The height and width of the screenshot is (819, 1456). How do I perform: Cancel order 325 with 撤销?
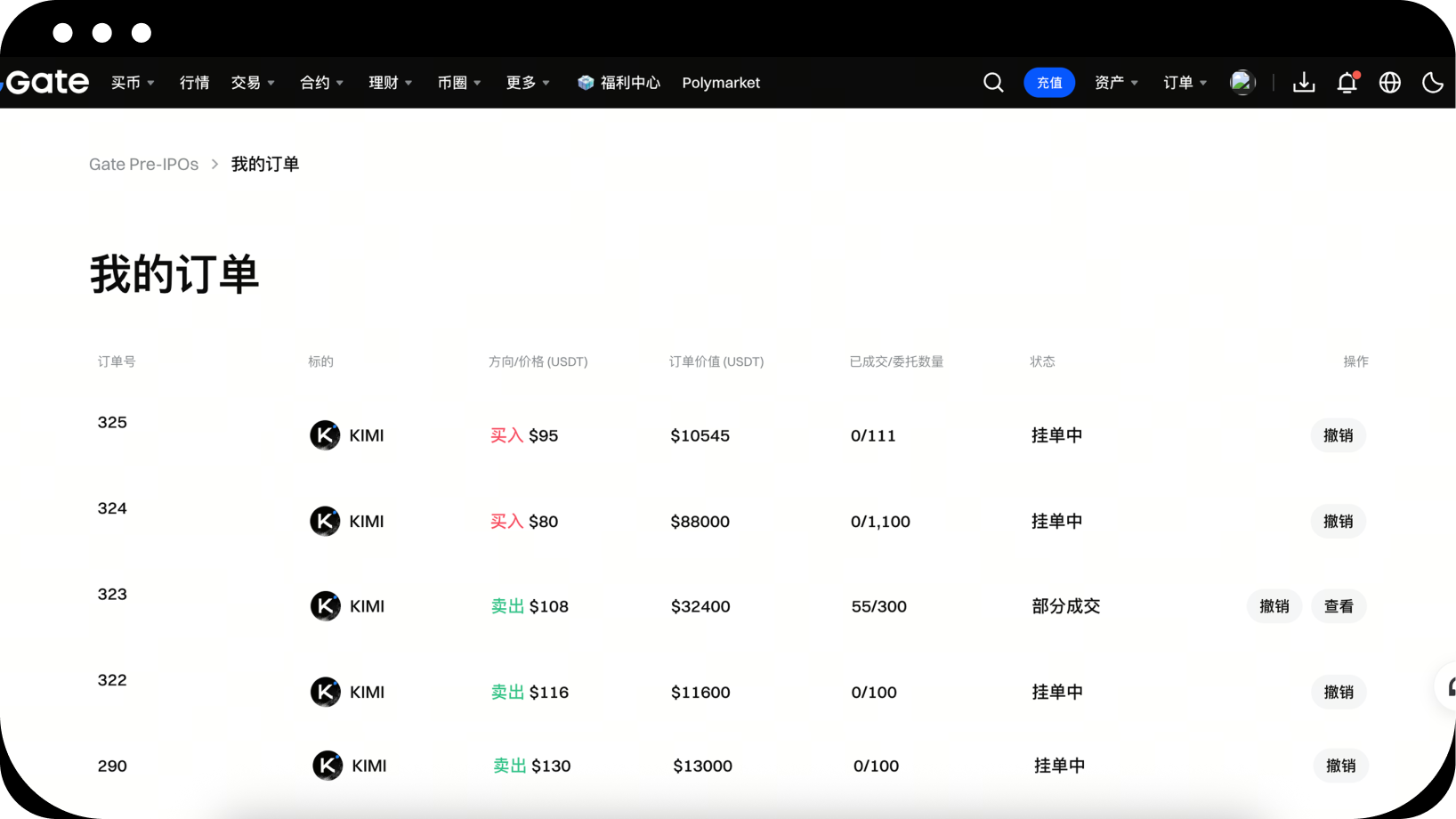pos(1339,435)
